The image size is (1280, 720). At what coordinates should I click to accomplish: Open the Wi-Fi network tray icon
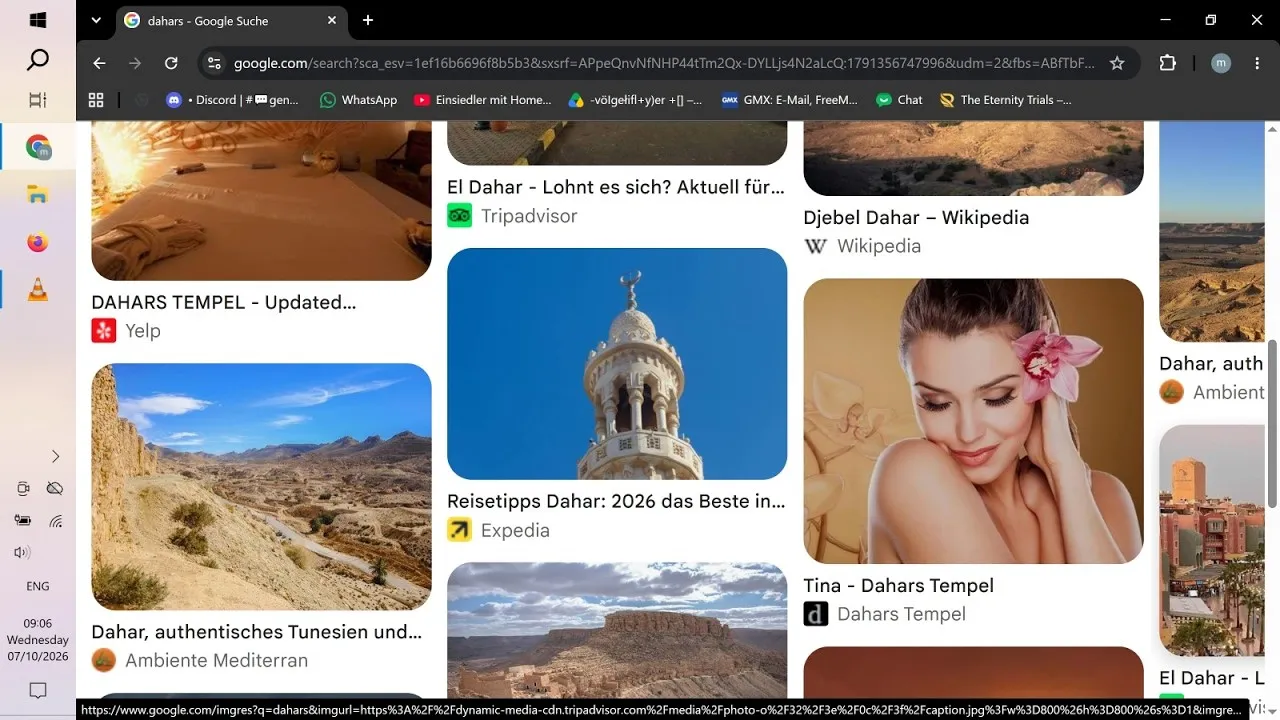[56, 521]
